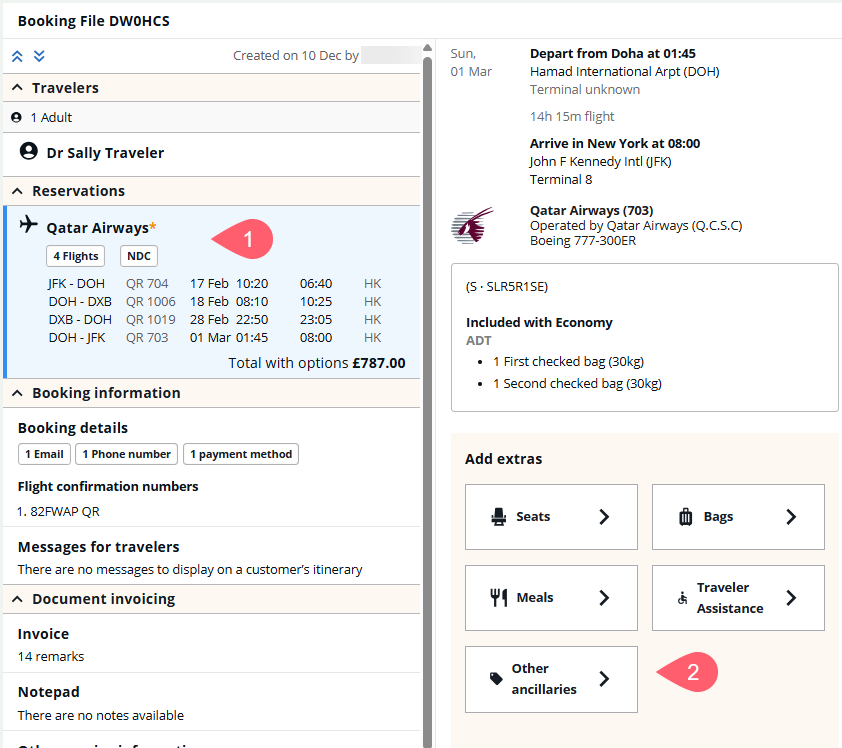This screenshot has width=842, height=748.
Task: Collapse the Reservations section
Action: coord(17,191)
